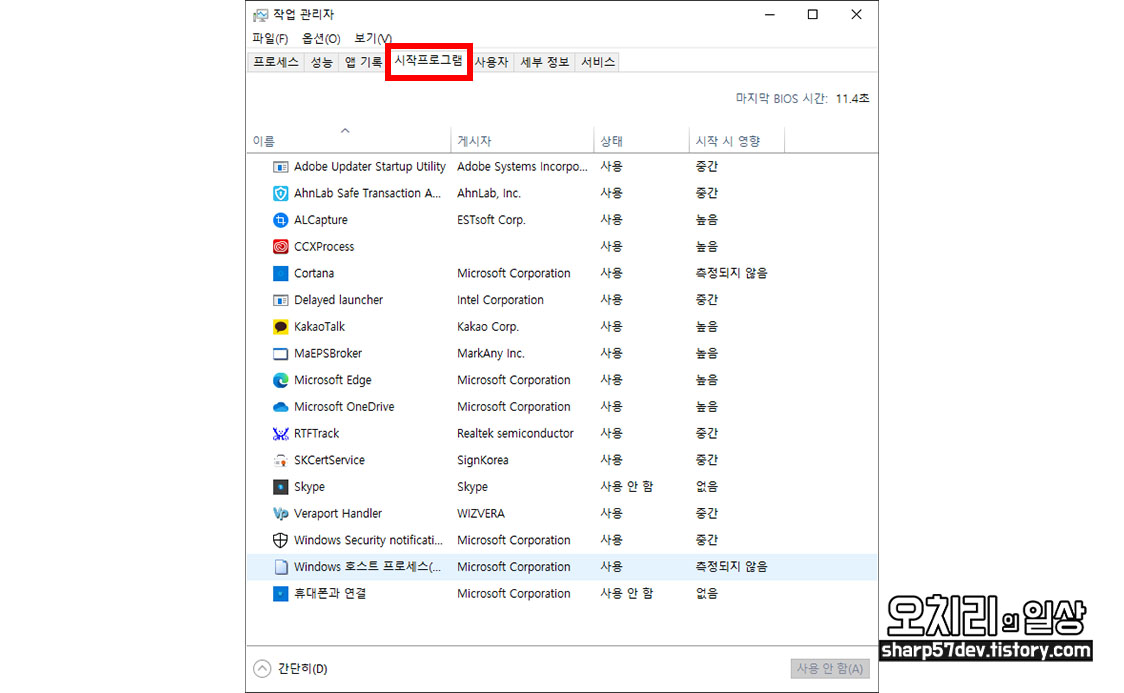This screenshot has width=1124, height=693.
Task: Click the 휴대폰과 연결 icon
Action: point(280,593)
